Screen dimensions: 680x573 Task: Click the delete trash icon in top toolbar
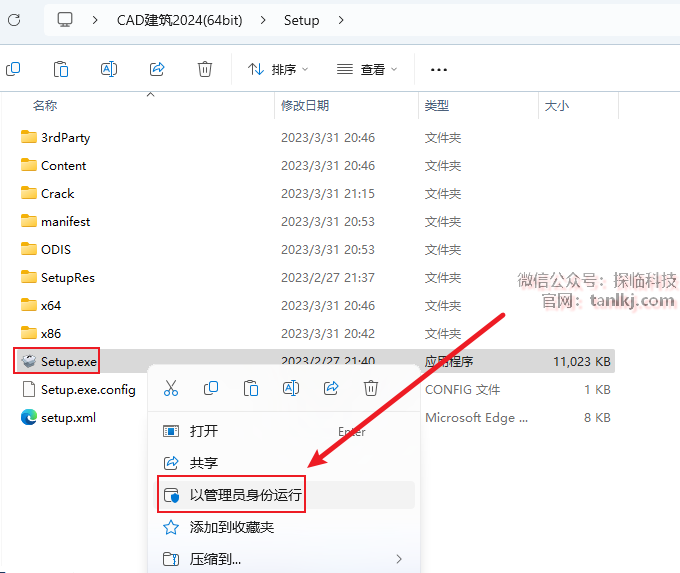(205, 69)
